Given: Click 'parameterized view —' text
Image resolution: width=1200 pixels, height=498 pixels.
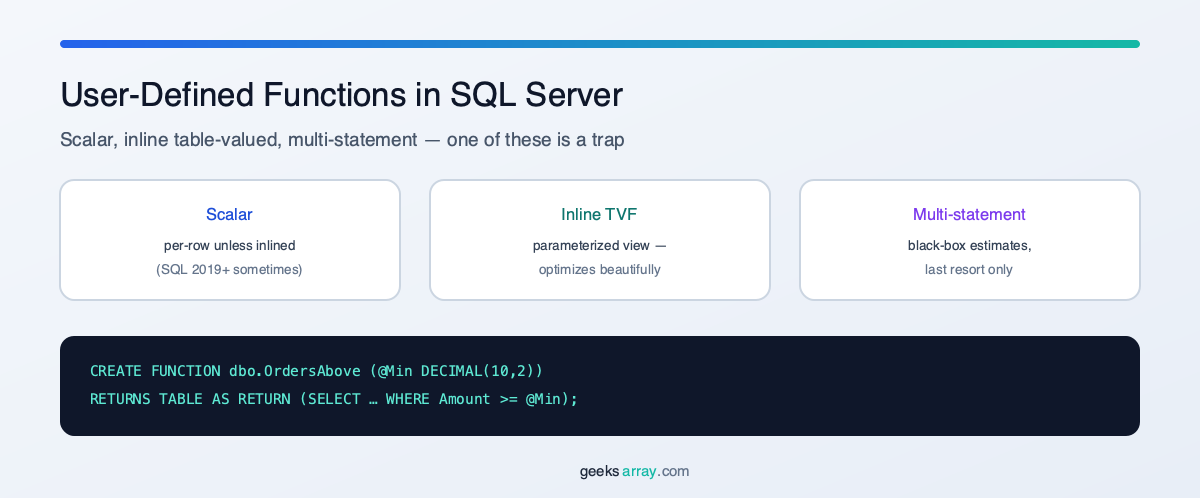Looking at the screenshot, I should point(599,245).
